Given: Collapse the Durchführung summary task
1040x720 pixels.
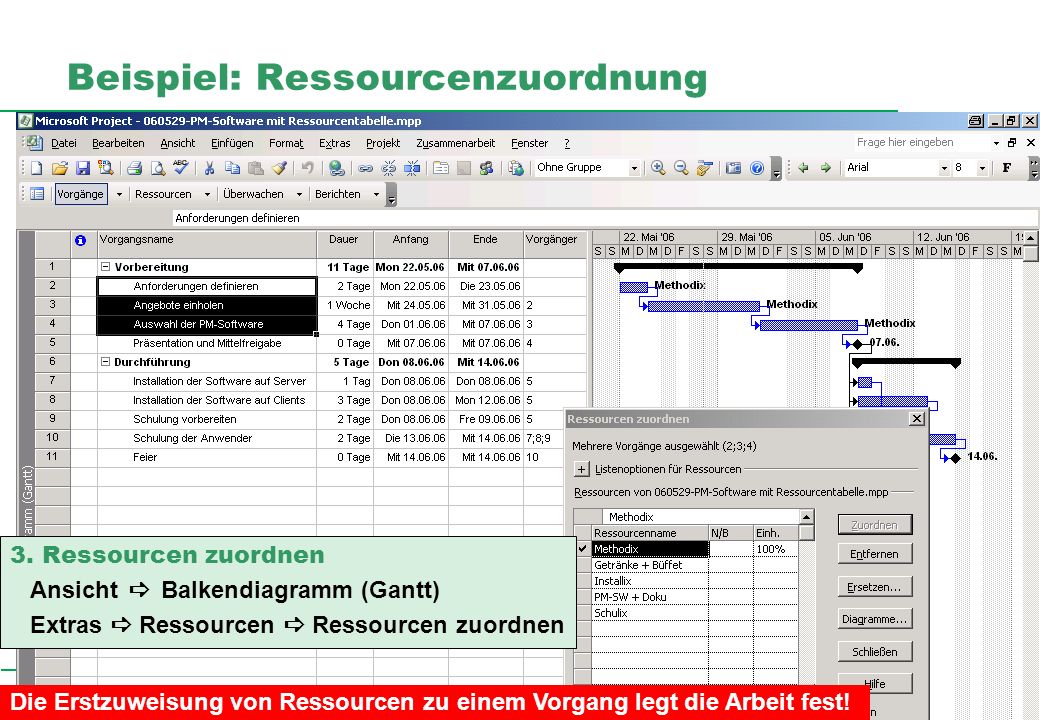Looking at the screenshot, I should tap(105, 361).
